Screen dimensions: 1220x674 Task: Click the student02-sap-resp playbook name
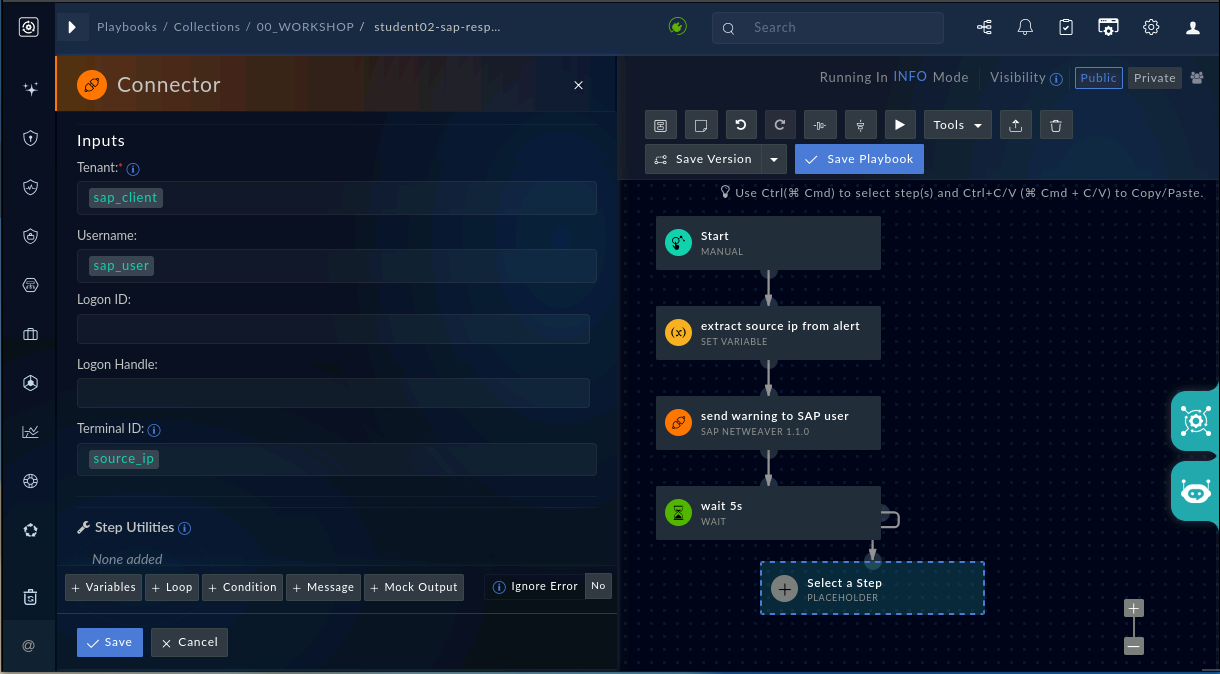point(437,27)
